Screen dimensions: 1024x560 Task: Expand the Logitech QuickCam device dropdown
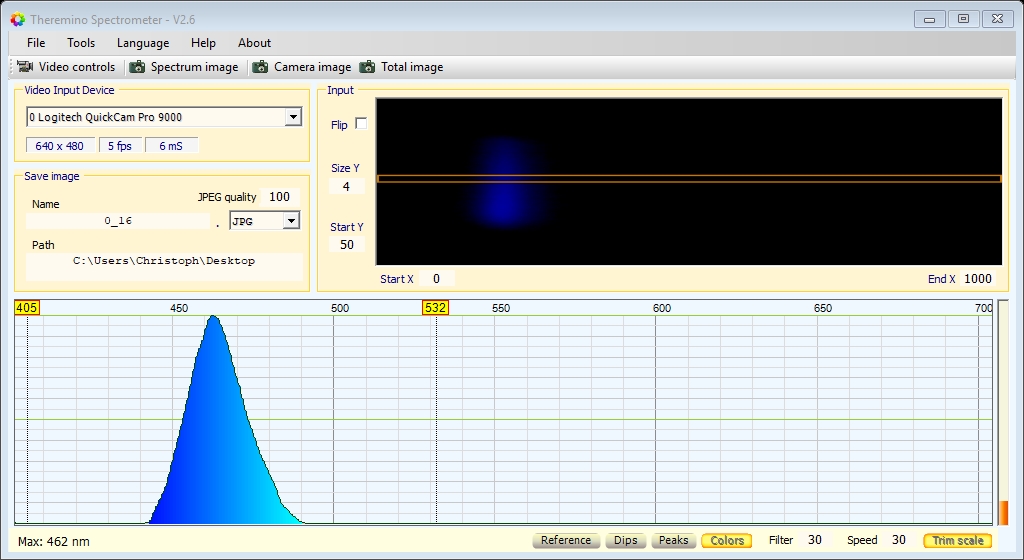click(293, 117)
